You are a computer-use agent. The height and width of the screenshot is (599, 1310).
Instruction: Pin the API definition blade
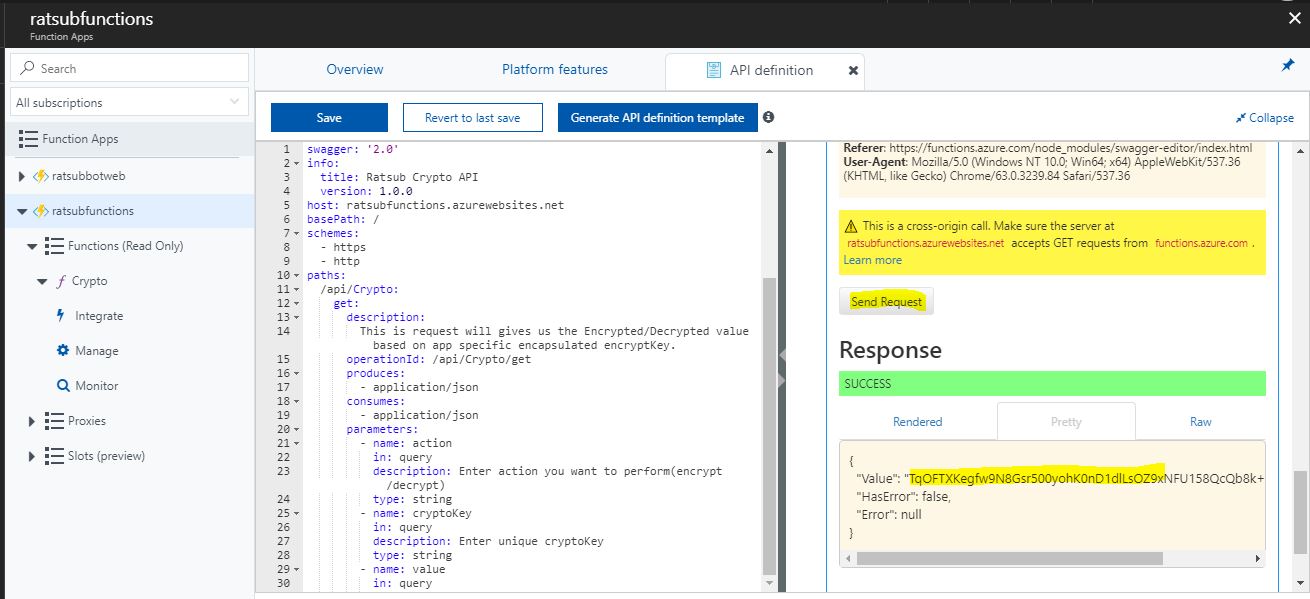(x=1288, y=63)
